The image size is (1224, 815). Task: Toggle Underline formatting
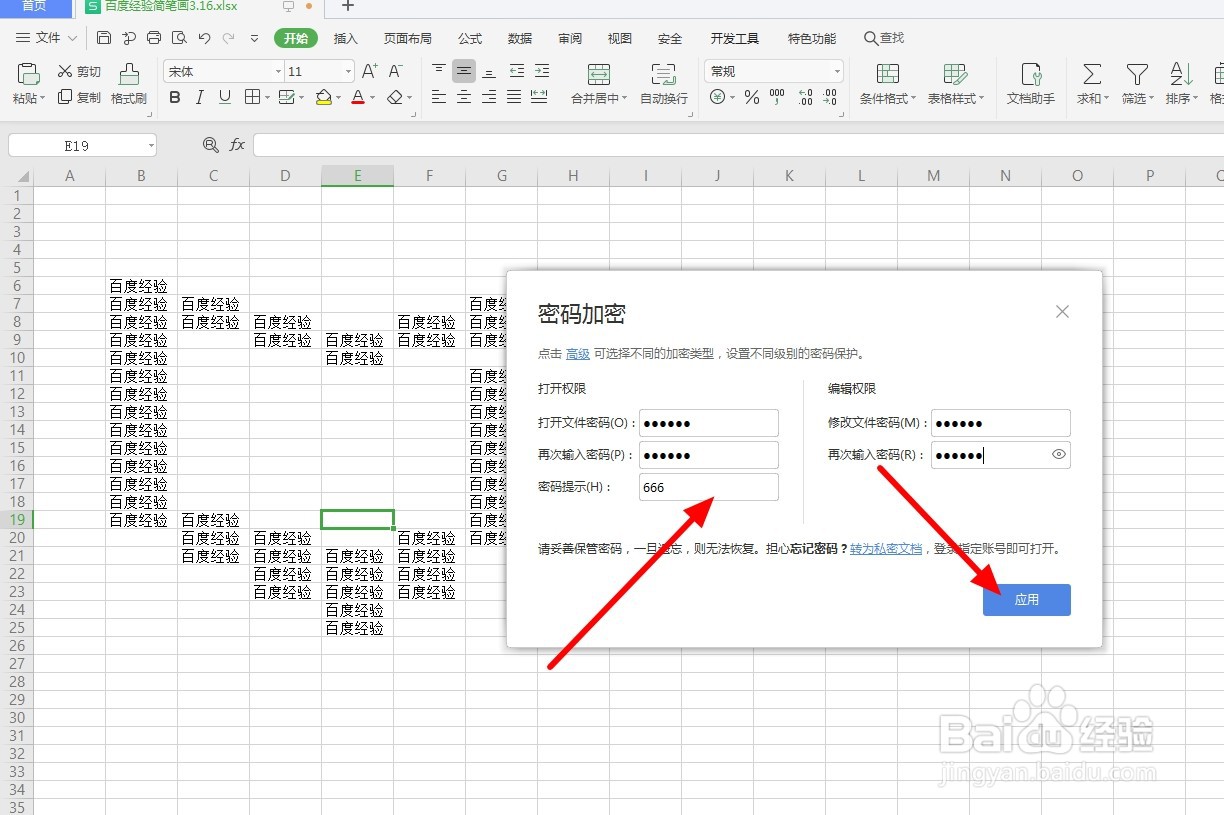[x=225, y=97]
